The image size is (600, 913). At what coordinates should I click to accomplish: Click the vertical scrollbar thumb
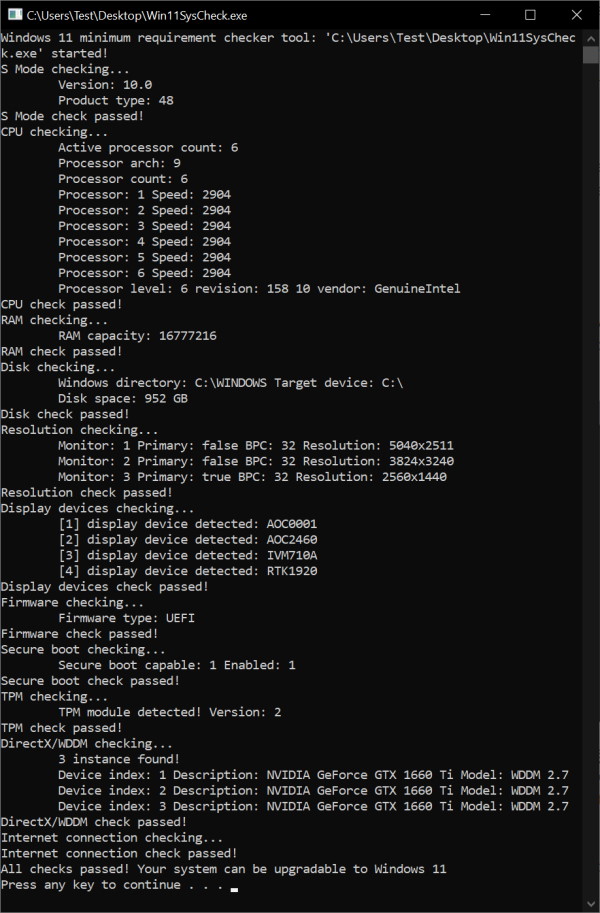[x=591, y=55]
